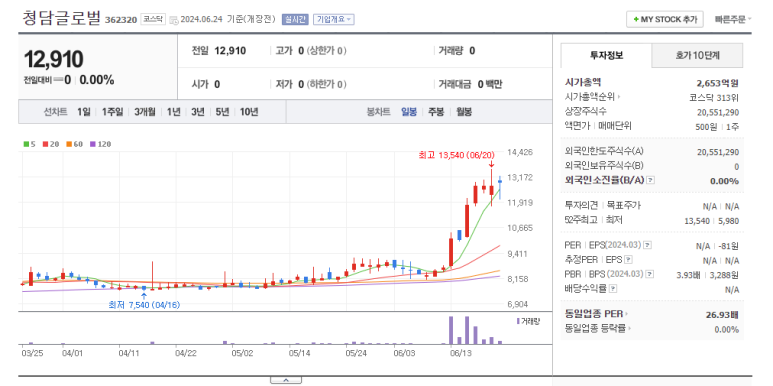The width and height of the screenshot is (773, 386).
Task: Click the purple 120-day moving average swatch
Action: 93,144
